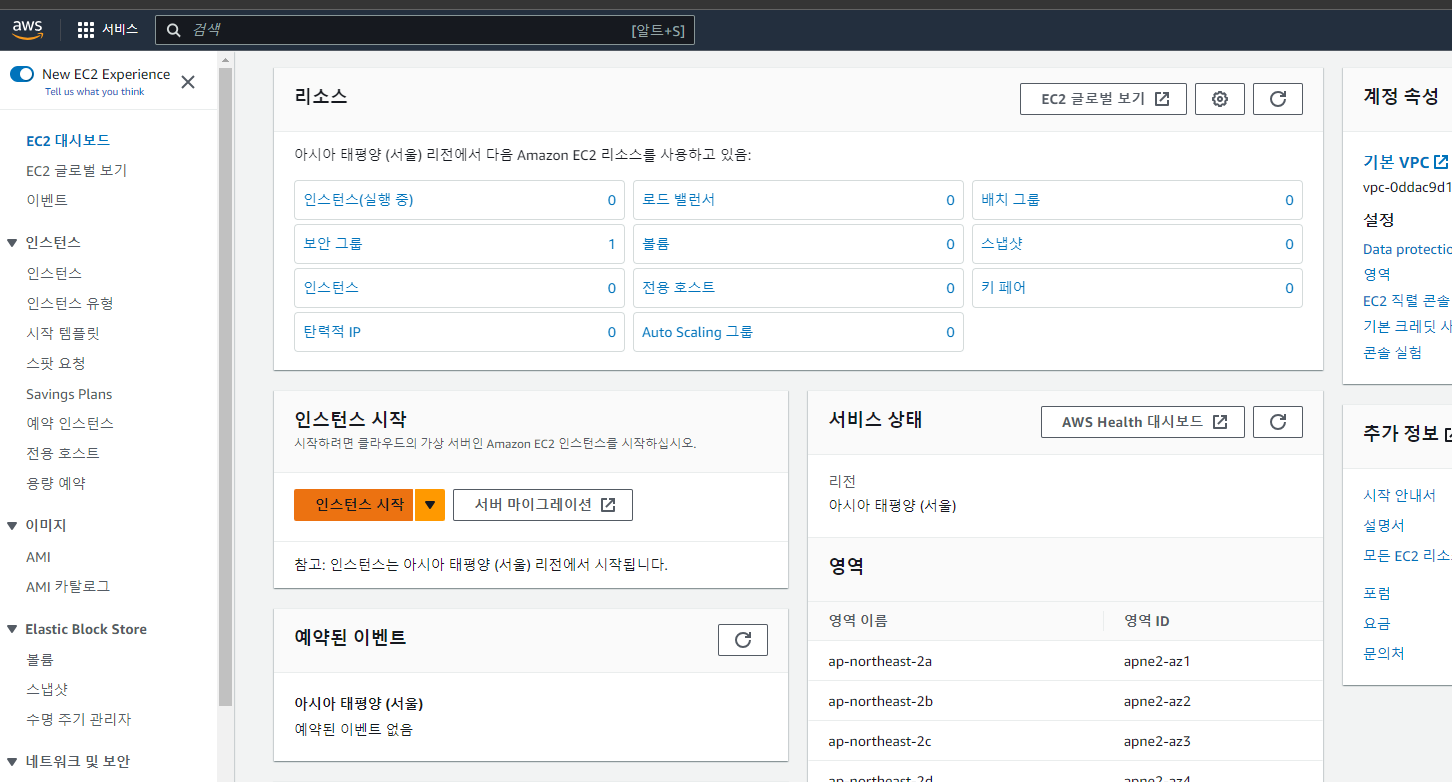Open 요금 link
The image size is (1452, 782).
tap(1377, 623)
